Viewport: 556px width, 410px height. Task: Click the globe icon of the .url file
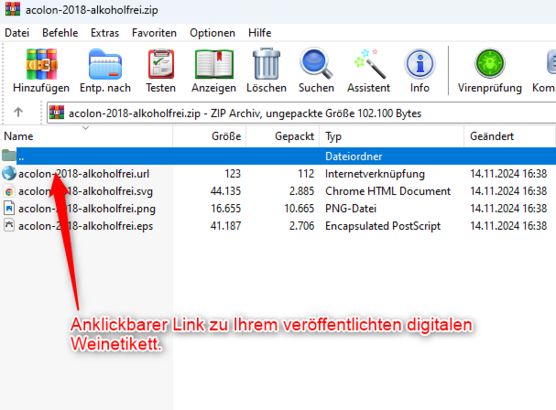[x=9, y=173]
